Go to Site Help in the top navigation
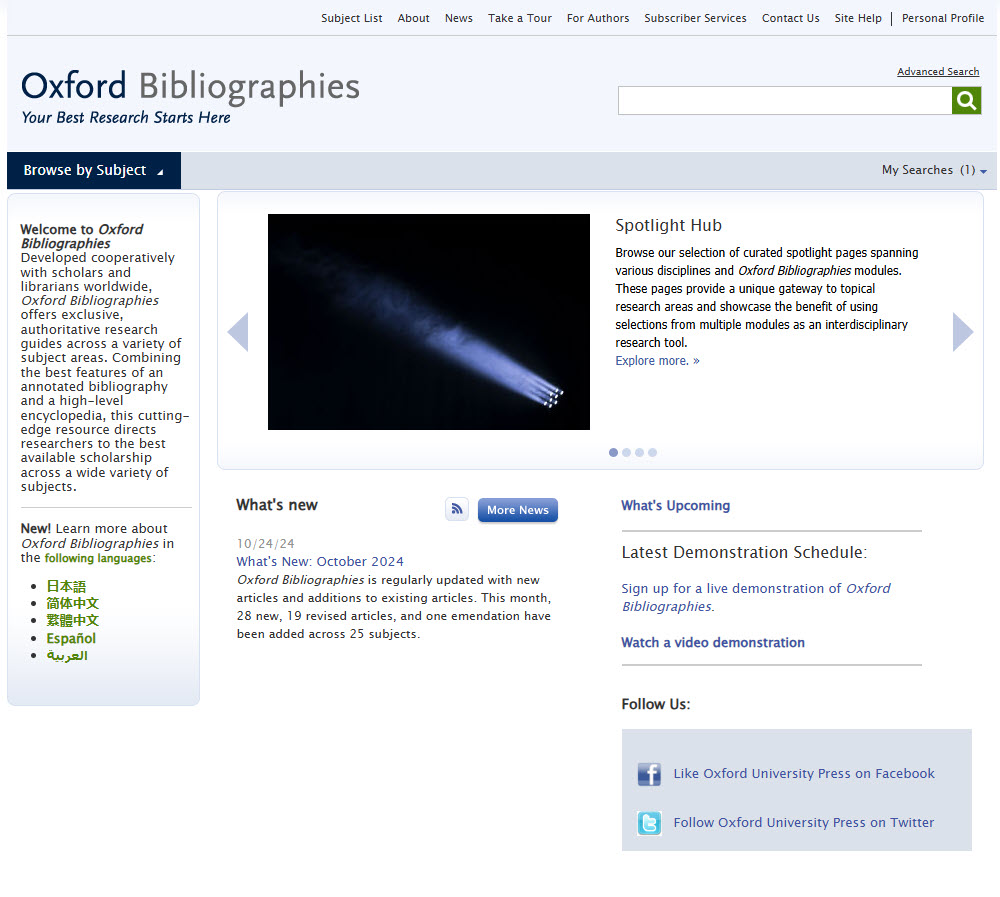The height and width of the screenshot is (897, 1000). (x=857, y=17)
